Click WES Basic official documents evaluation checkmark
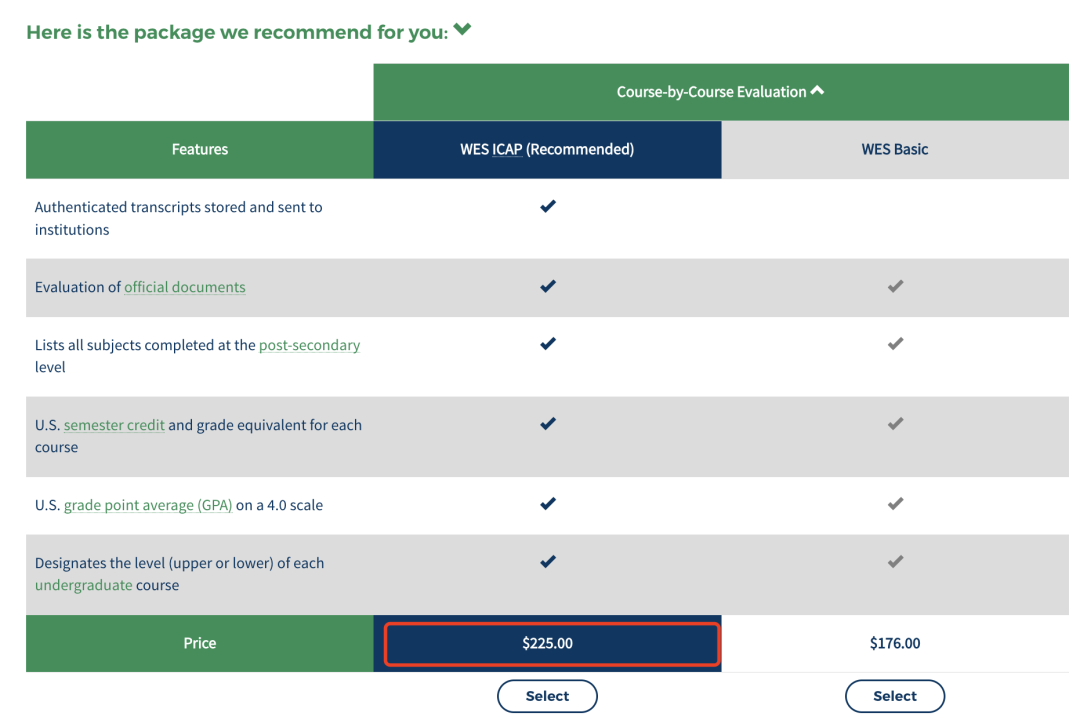Viewport: 1080px width, 727px height. (x=895, y=287)
